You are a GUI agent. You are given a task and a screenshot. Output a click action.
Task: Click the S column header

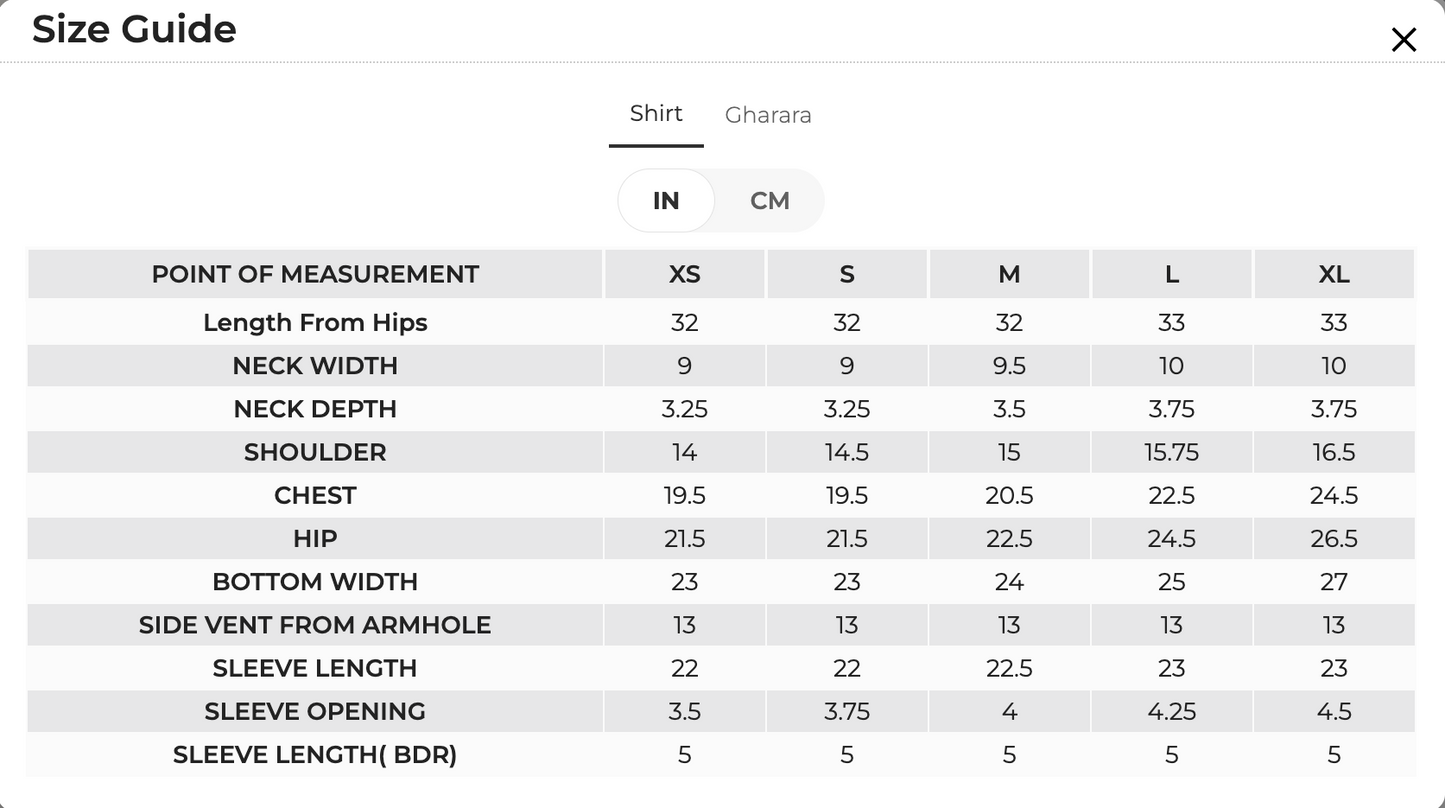click(x=847, y=274)
